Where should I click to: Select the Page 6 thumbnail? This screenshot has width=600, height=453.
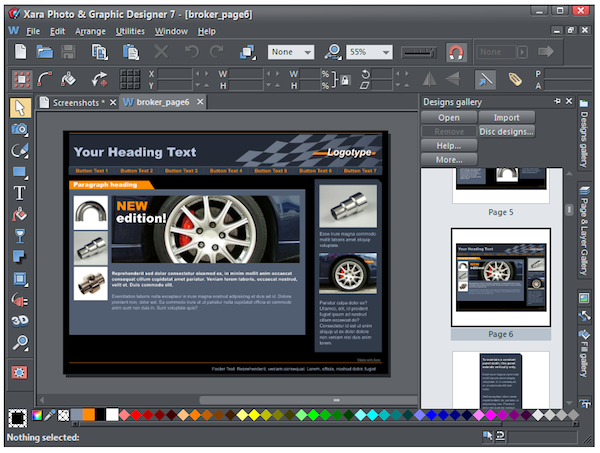[501, 277]
